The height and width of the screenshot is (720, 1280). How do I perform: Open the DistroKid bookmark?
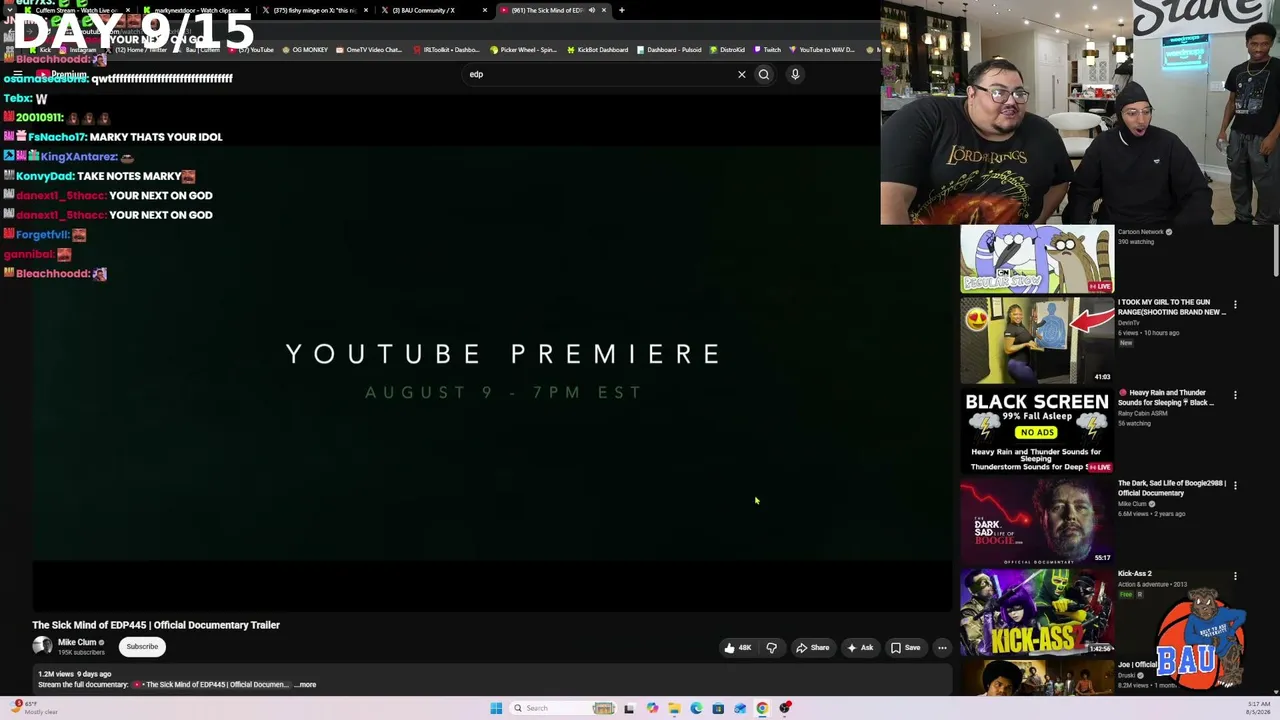pos(727,50)
